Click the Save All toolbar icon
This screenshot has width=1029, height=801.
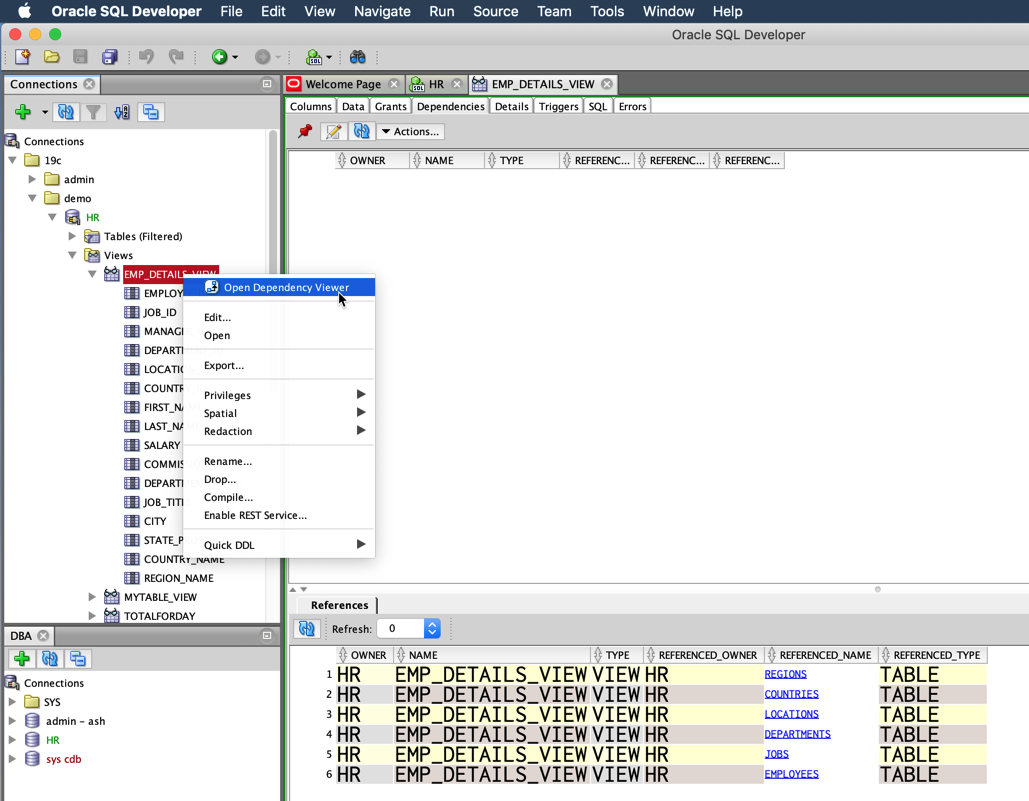110,57
